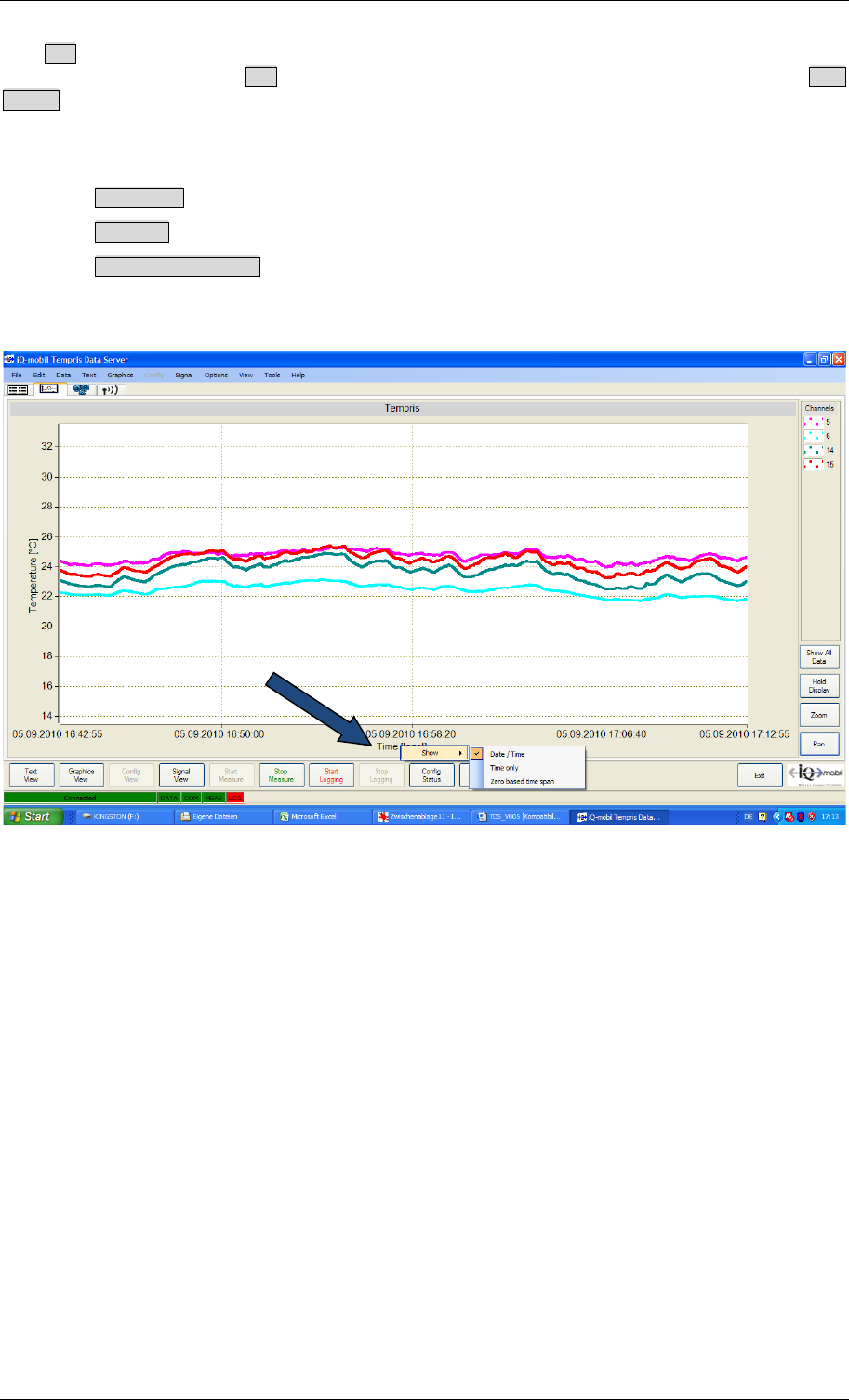Expand the Show submenu entry
The image size is (849, 1400).
click(434, 753)
